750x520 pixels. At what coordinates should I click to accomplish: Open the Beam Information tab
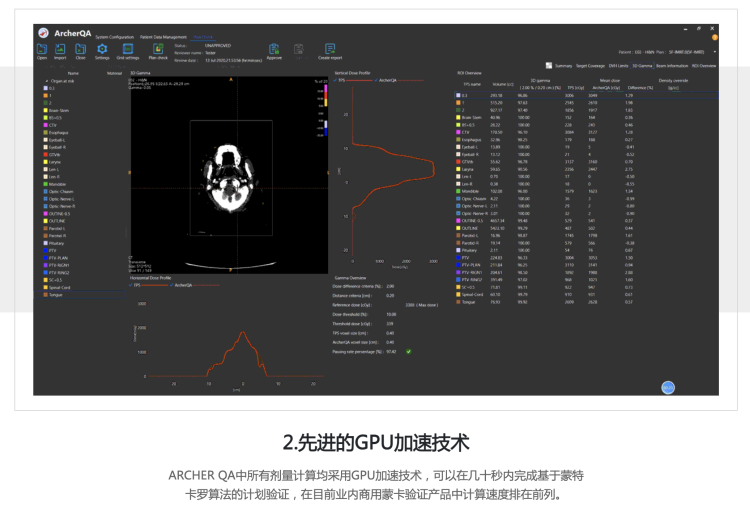[672, 66]
